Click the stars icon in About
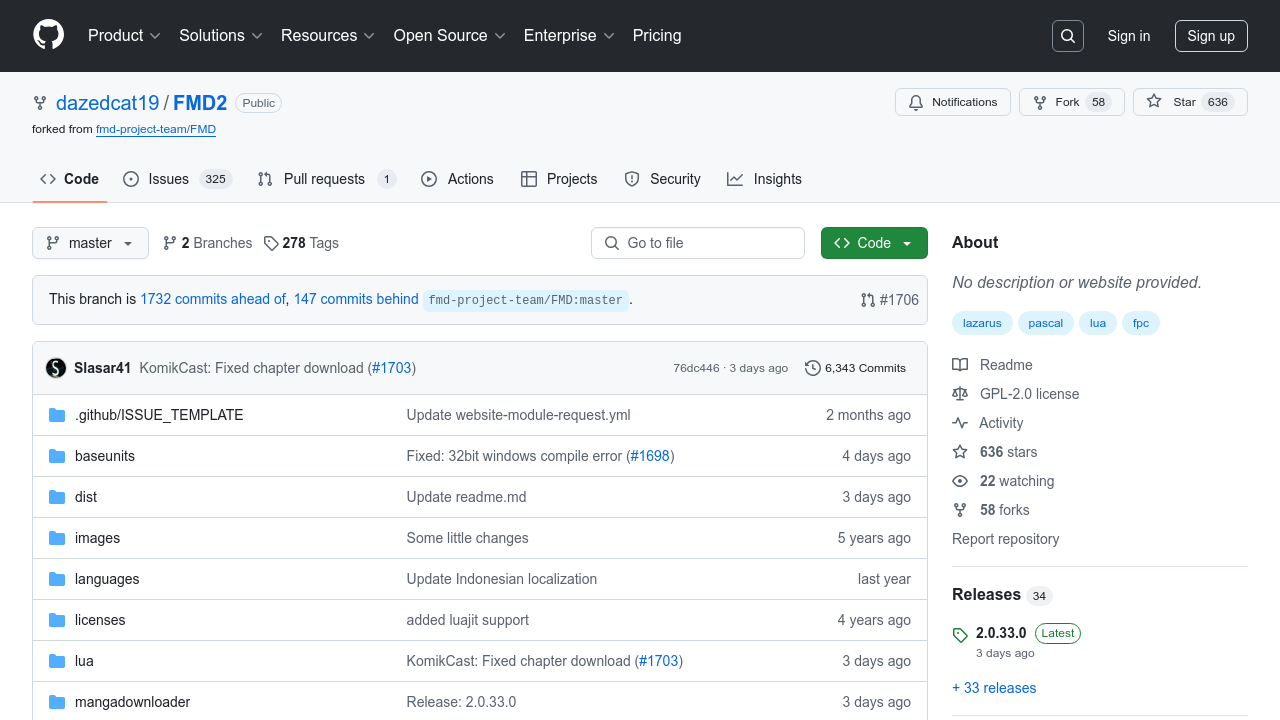 (960, 452)
